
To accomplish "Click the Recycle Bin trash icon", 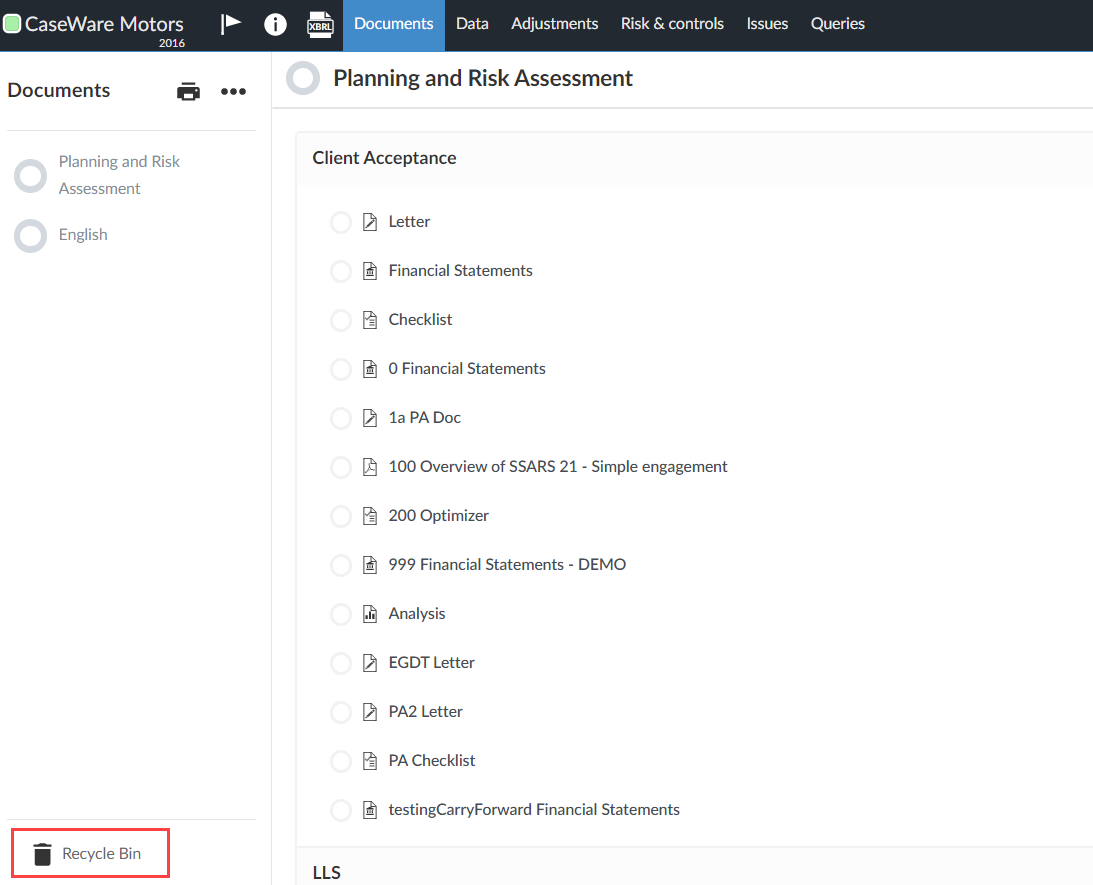I will [41, 853].
